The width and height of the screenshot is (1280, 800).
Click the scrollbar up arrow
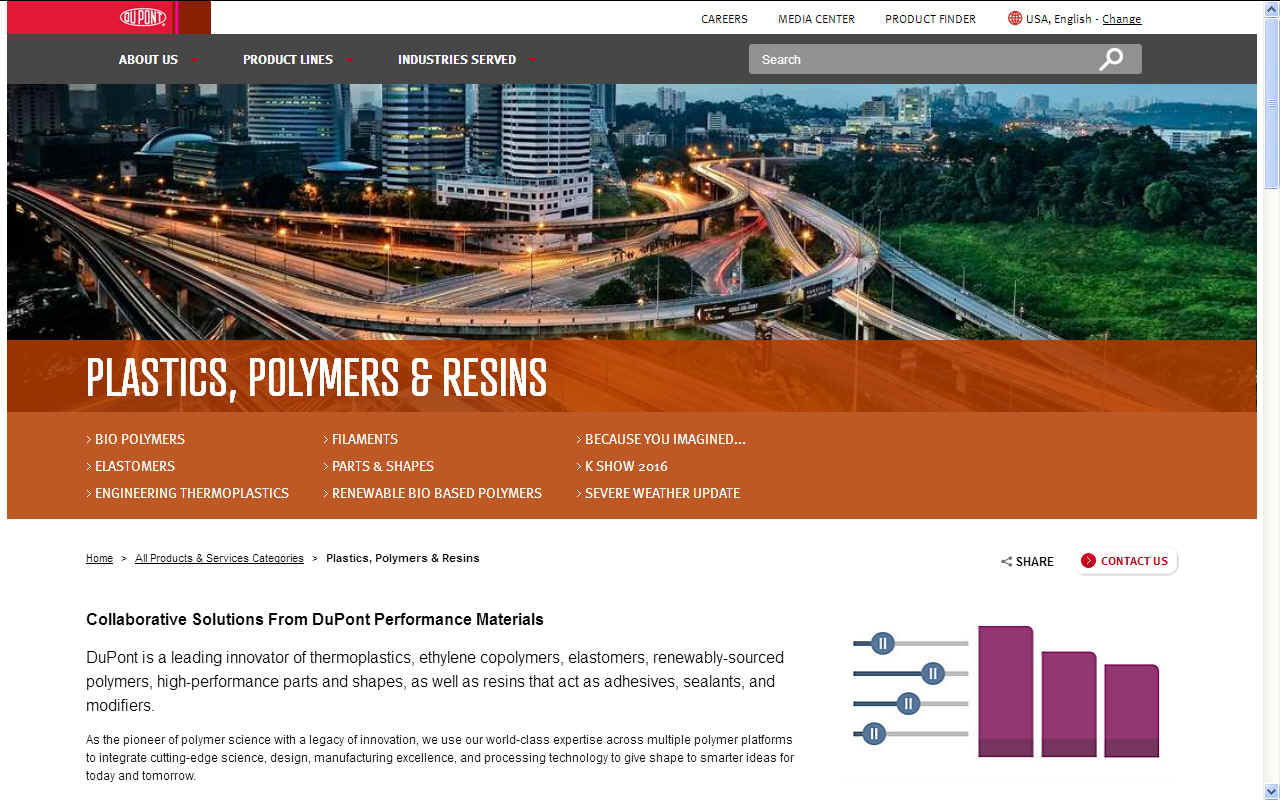(x=1272, y=8)
